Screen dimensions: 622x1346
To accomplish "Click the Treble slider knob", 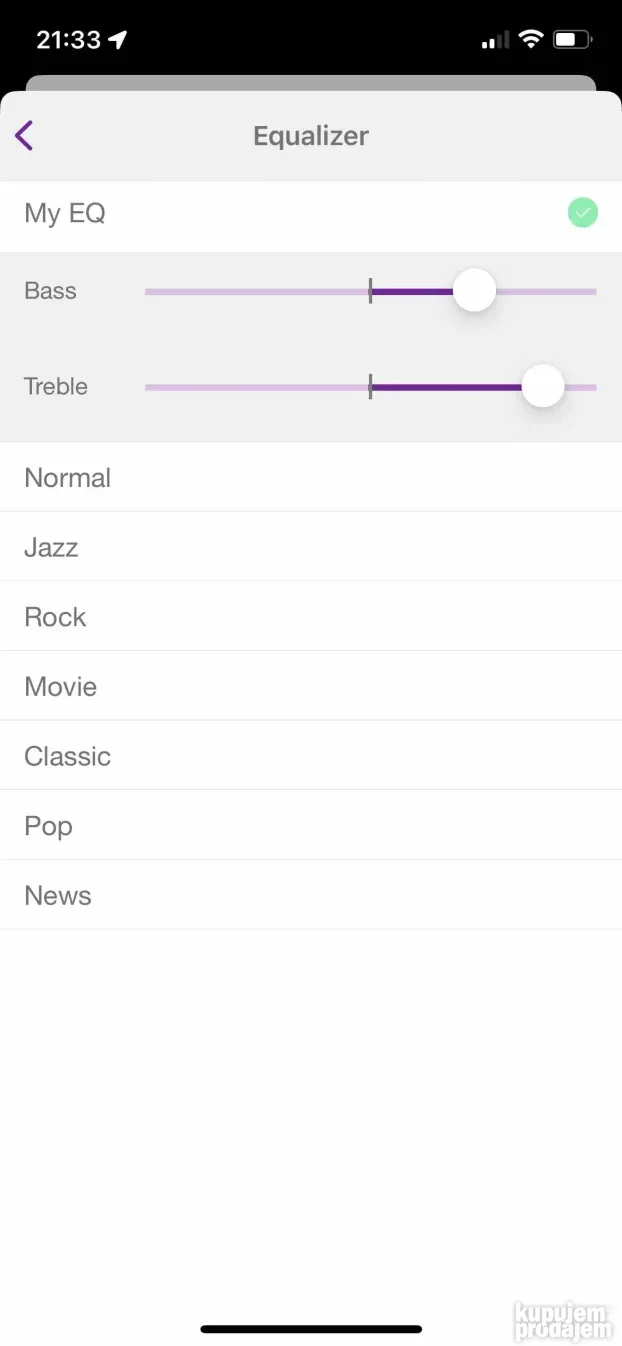I will point(543,387).
